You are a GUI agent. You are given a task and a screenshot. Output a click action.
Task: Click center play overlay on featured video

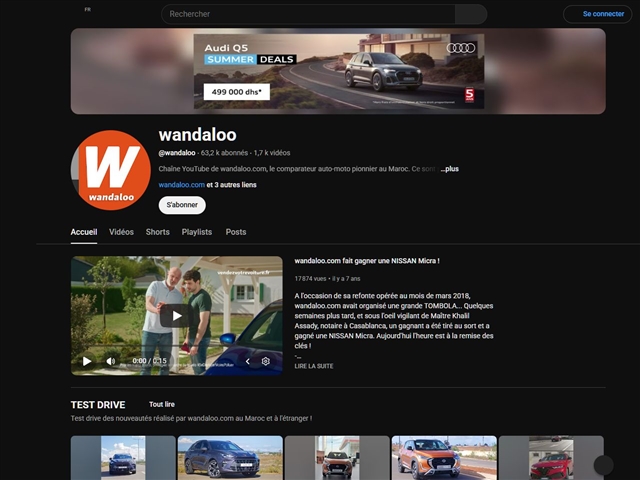(x=177, y=316)
